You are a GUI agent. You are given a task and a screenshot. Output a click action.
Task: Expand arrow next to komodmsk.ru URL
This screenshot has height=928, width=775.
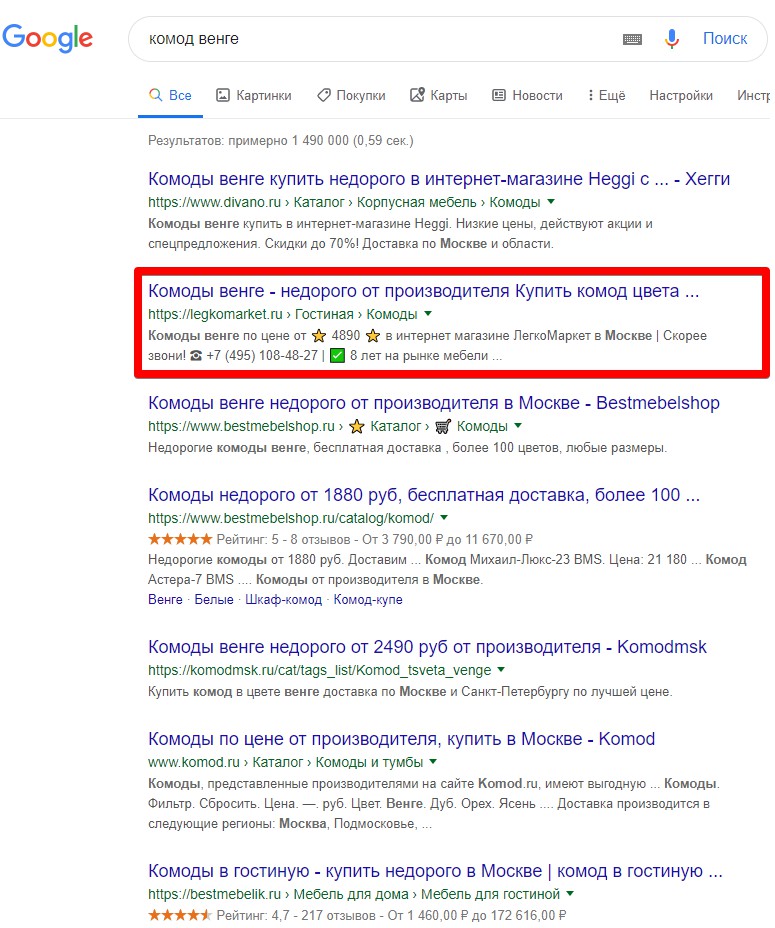click(501, 669)
